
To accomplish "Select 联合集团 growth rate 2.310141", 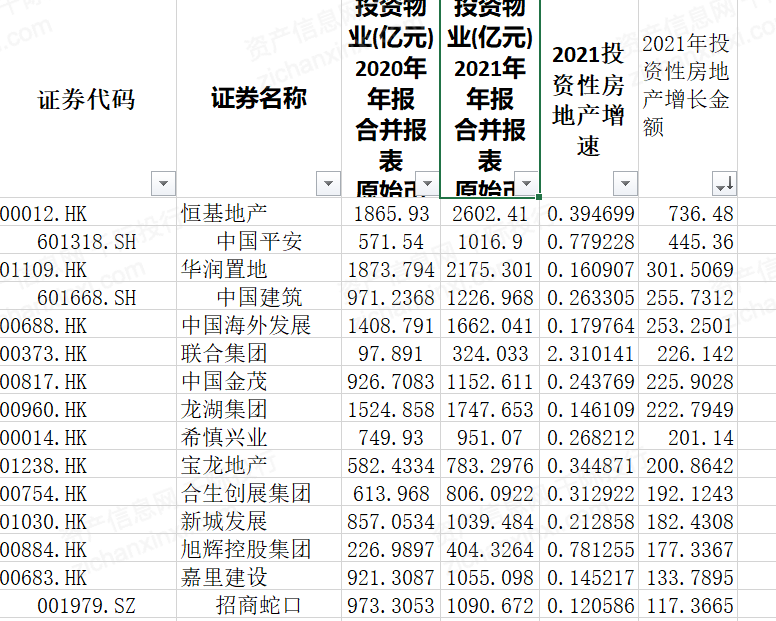I will click(x=589, y=354).
